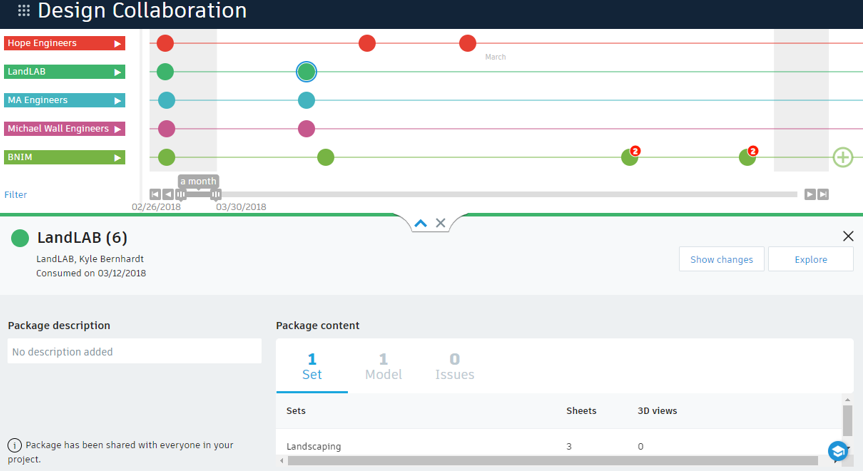Jump to timeline end button
The height and width of the screenshot is (471, 863).
pos(823,194)
